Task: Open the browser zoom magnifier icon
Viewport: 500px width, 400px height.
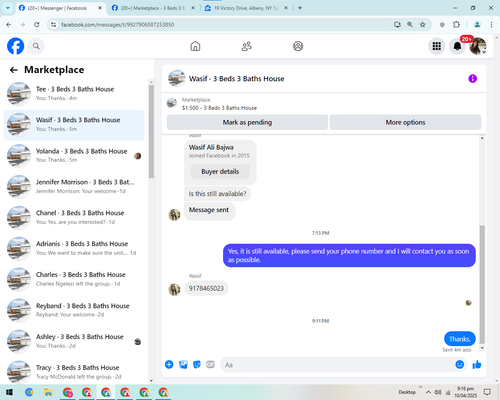Action: coord(410,24)
